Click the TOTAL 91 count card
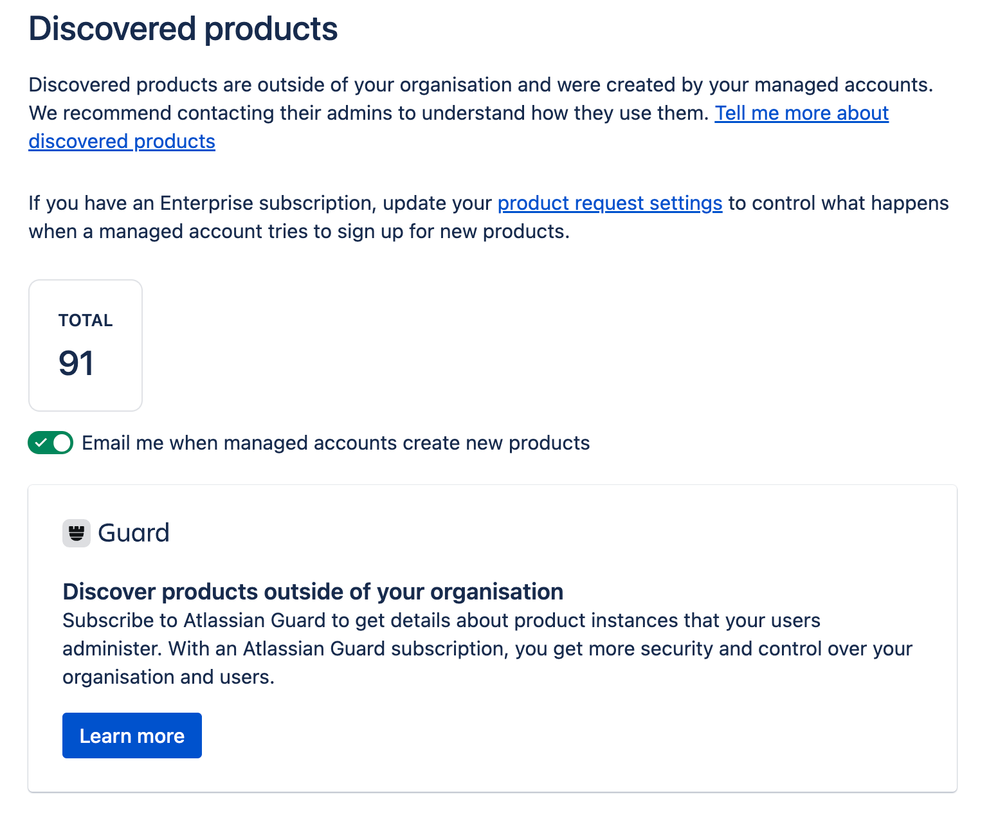This screenshot has width=998, height=826. click(x=85, y=346)
